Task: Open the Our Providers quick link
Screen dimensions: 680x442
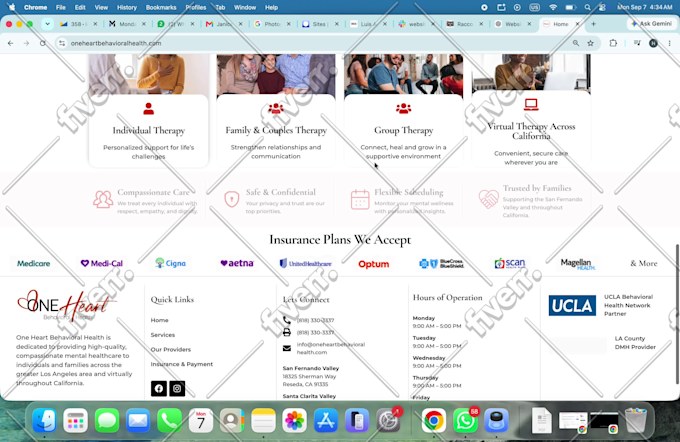Action: click(170, 349)
